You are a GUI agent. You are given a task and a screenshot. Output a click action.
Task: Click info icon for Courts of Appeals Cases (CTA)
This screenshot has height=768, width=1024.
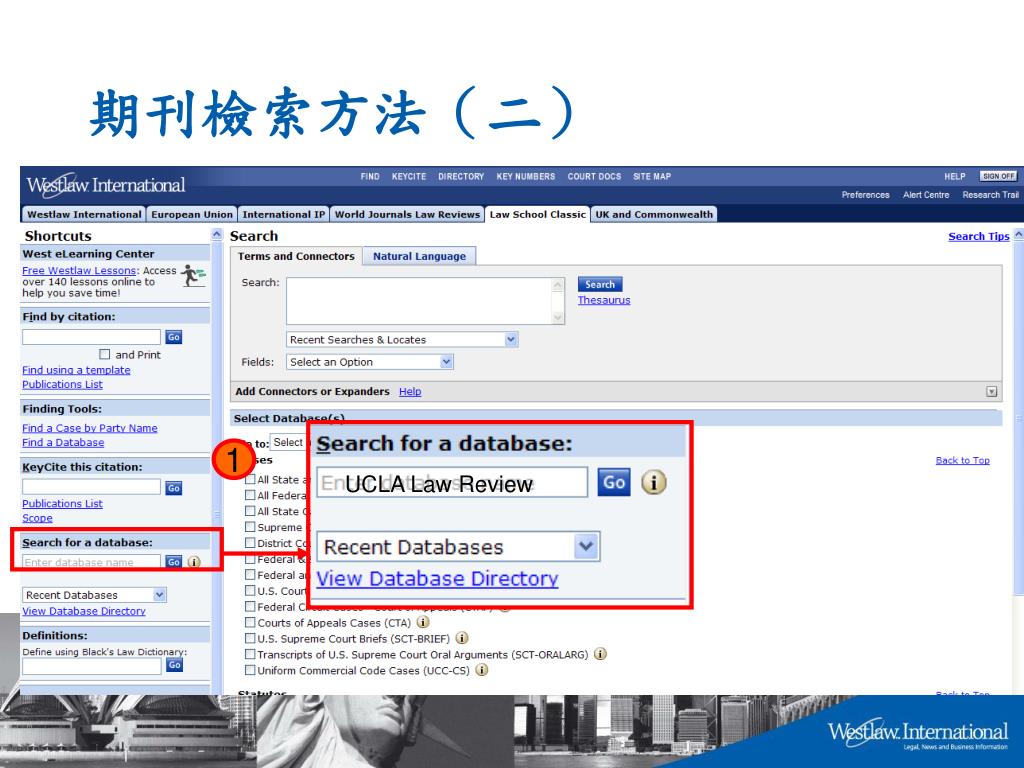pos(423,622)
